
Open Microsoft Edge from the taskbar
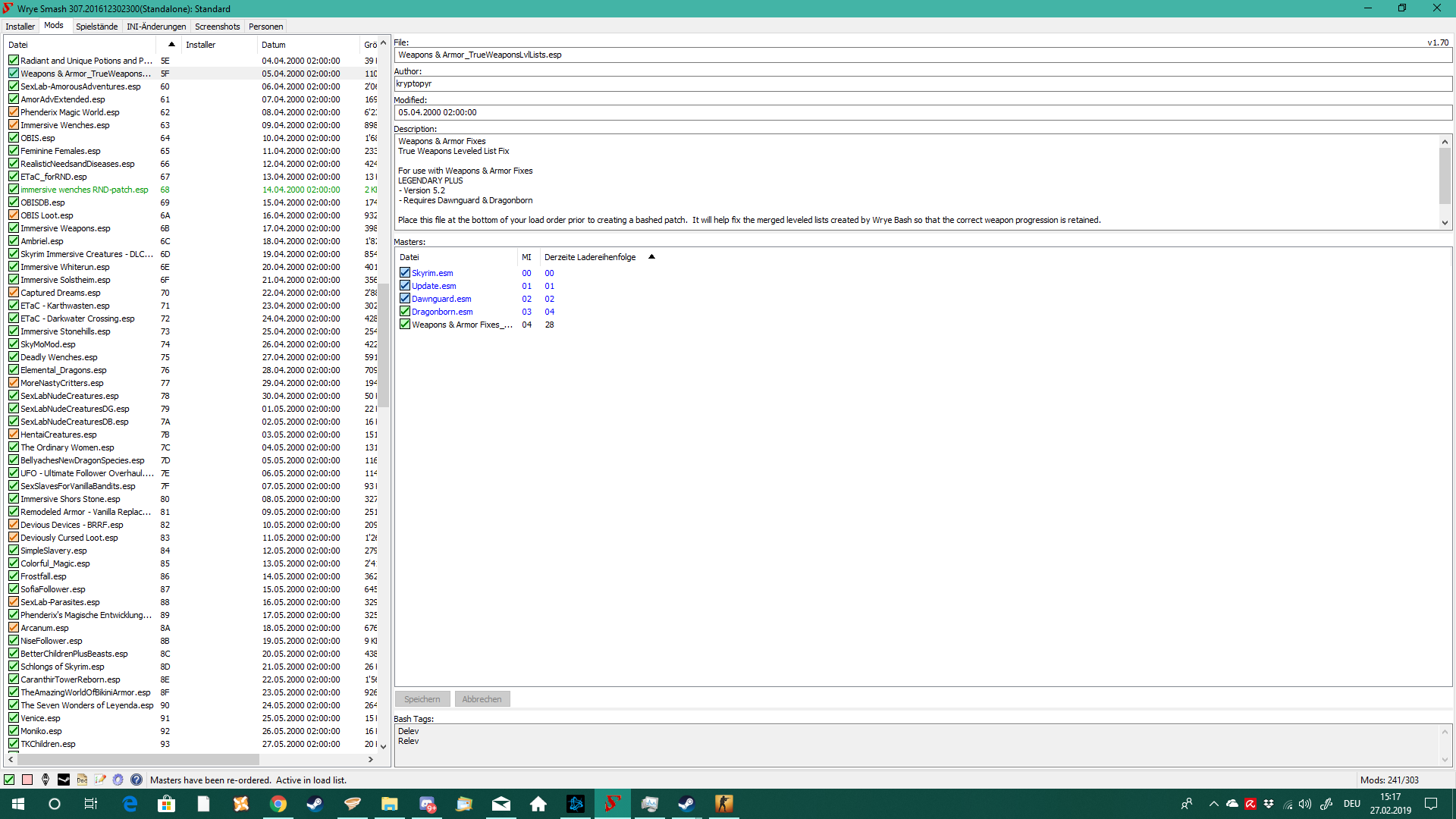click(x=130, y=804)
